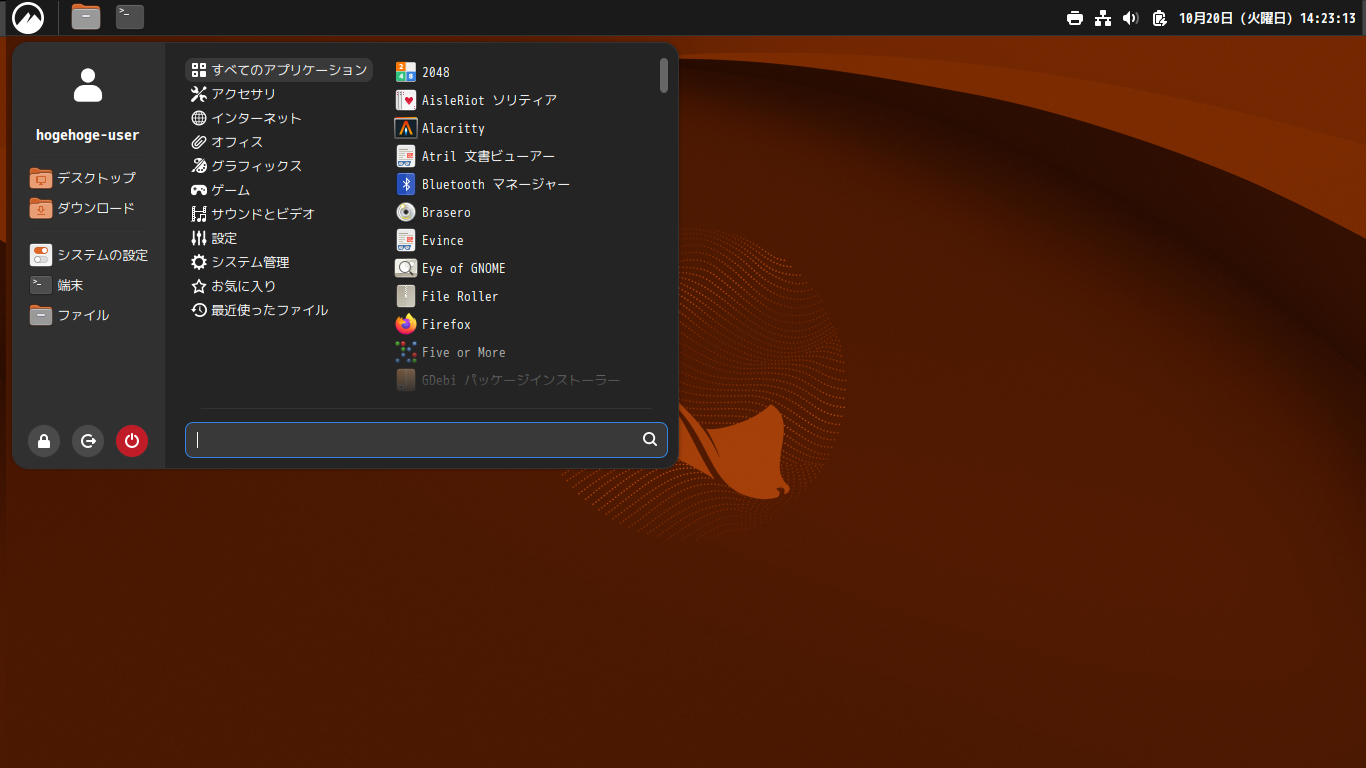The height and width of the screenshot is (768, 1366).
Task: Click the lock screen button
Action: click(x=44, y=441)
